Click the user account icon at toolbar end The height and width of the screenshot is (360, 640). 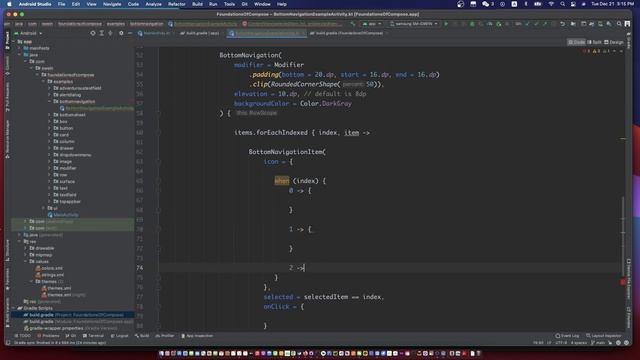[x=627, y=24]
